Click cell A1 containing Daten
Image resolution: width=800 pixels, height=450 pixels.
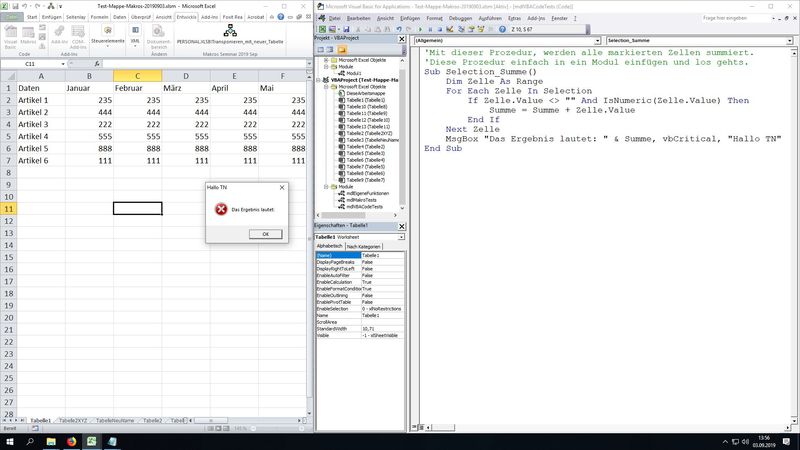[x=41, y=88]
